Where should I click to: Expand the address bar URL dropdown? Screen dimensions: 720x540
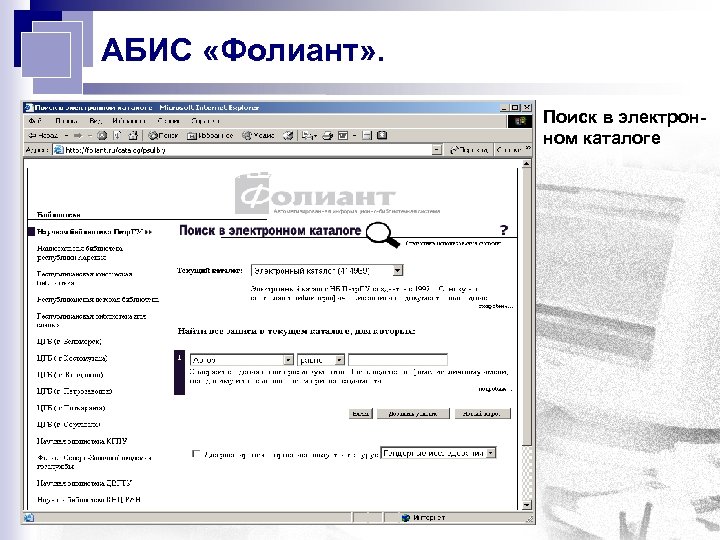click(437, 150)
